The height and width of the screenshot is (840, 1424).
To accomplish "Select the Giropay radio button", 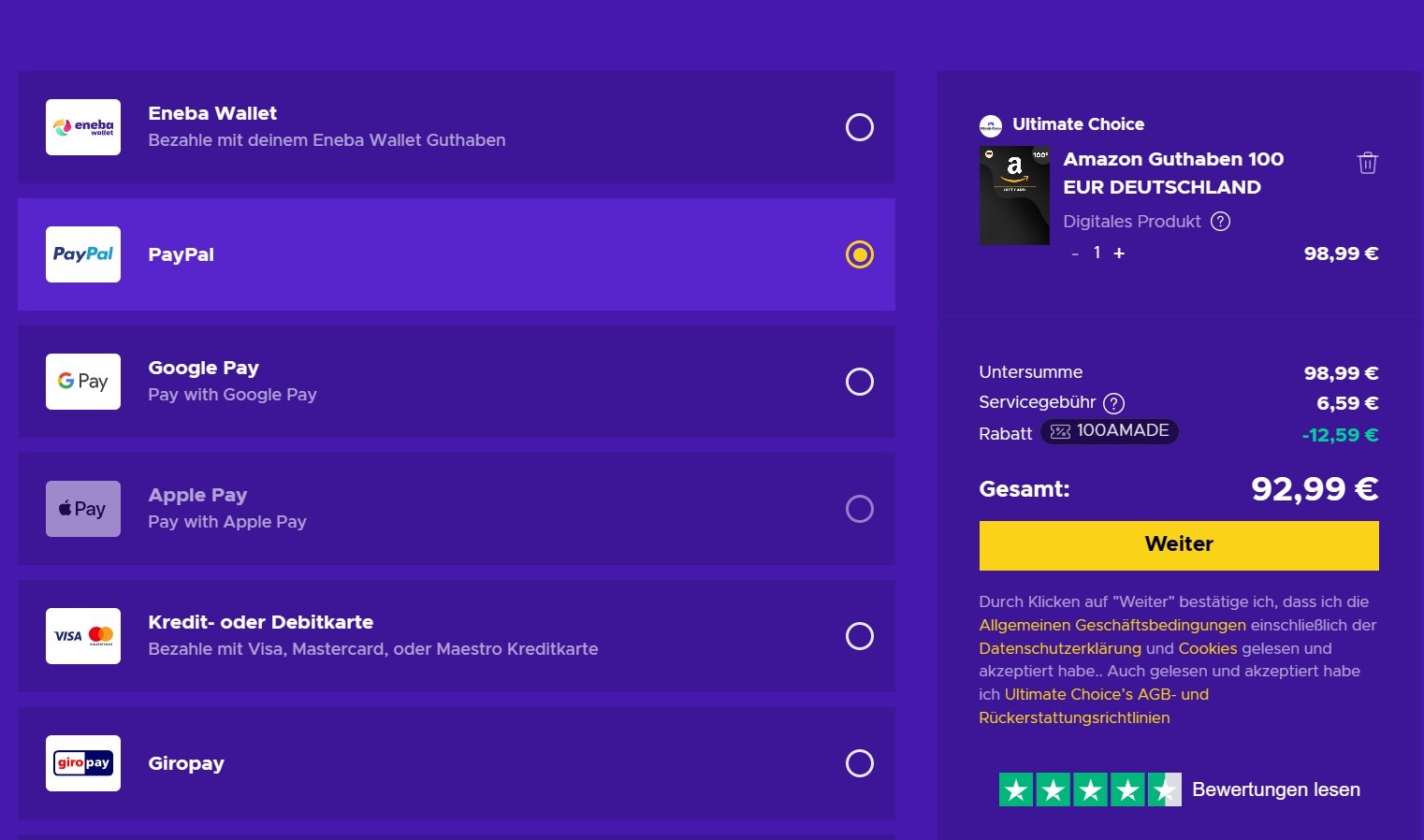I will point(859,763).
